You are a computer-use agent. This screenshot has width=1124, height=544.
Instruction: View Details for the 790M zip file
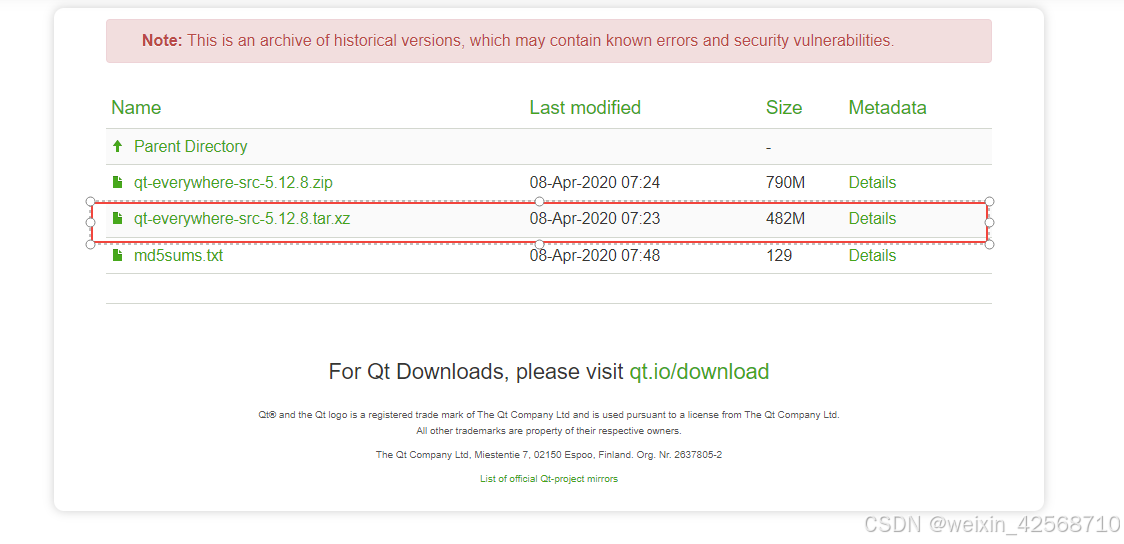(x=872, y=183)
